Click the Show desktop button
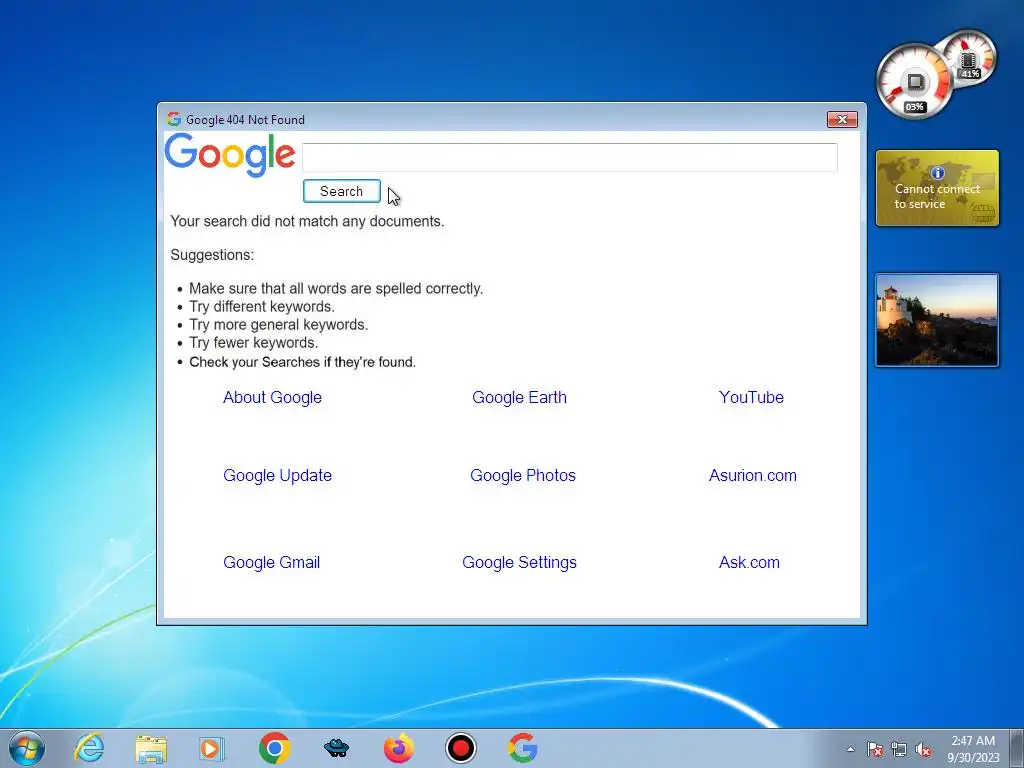Viewport: 1024px width, 768px height. 1017,748
